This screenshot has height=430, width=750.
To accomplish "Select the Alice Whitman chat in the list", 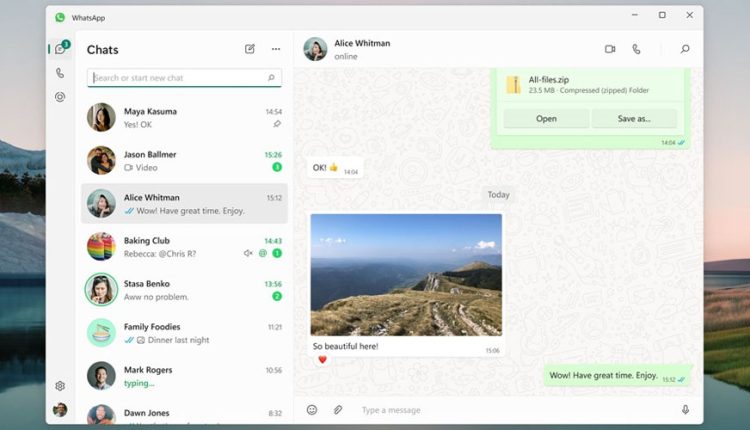I will [184, 204].
